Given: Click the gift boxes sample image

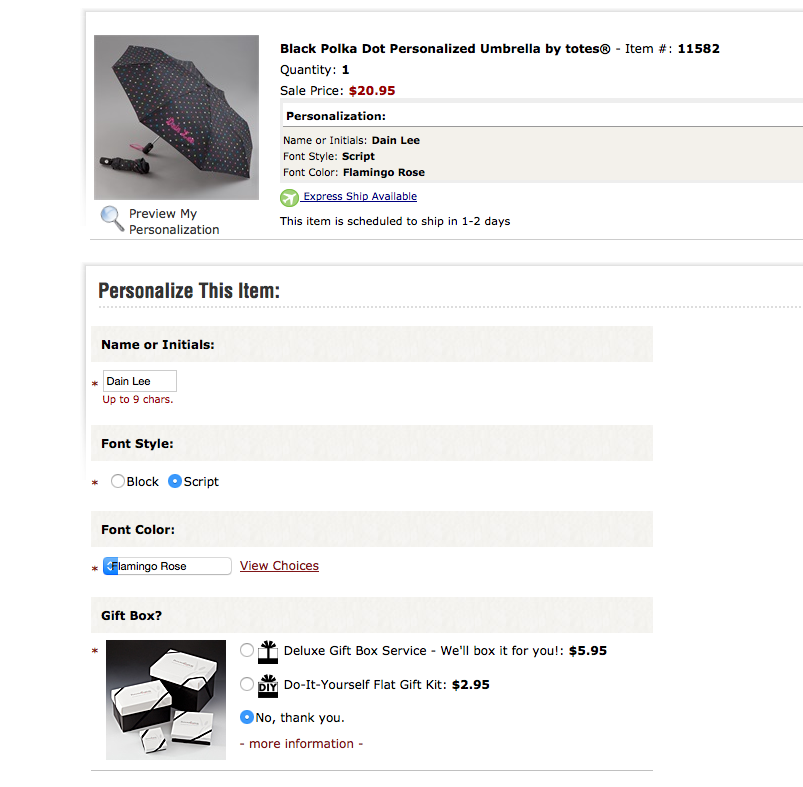Looking at the screenshot, I should 166,699.
